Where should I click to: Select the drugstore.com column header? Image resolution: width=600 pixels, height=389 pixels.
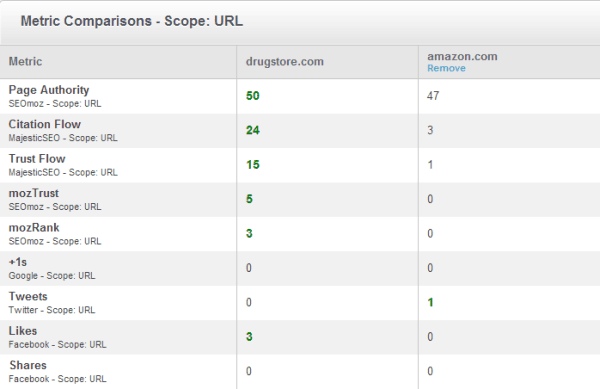tap(285, 61)
